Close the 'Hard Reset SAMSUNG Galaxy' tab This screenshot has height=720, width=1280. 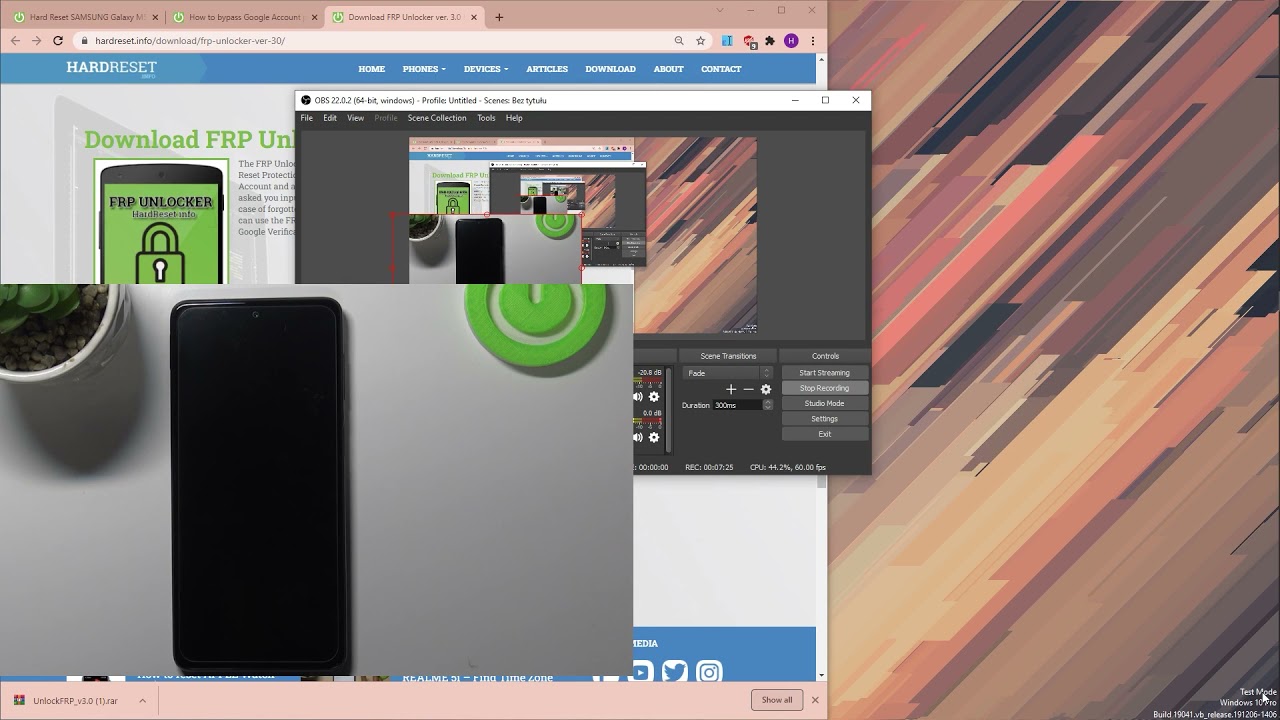point(155,17)
